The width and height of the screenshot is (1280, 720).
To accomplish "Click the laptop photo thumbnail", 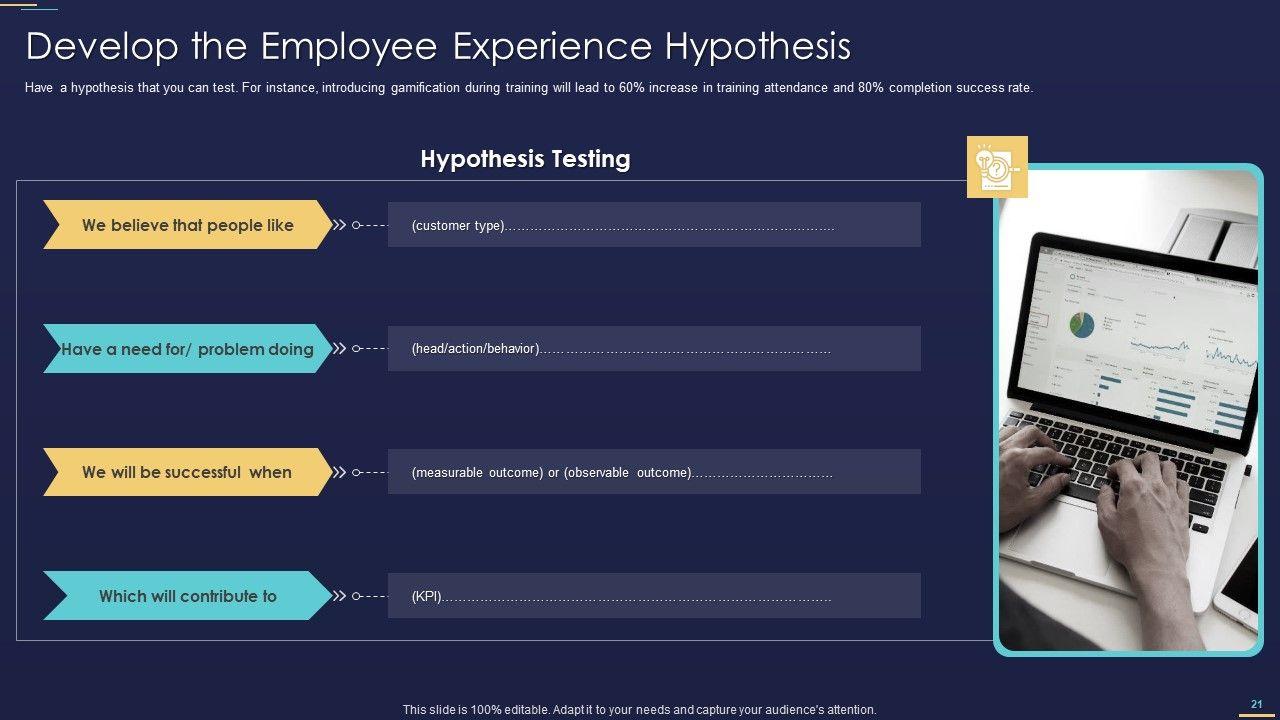I will [x=1128, y=410].
